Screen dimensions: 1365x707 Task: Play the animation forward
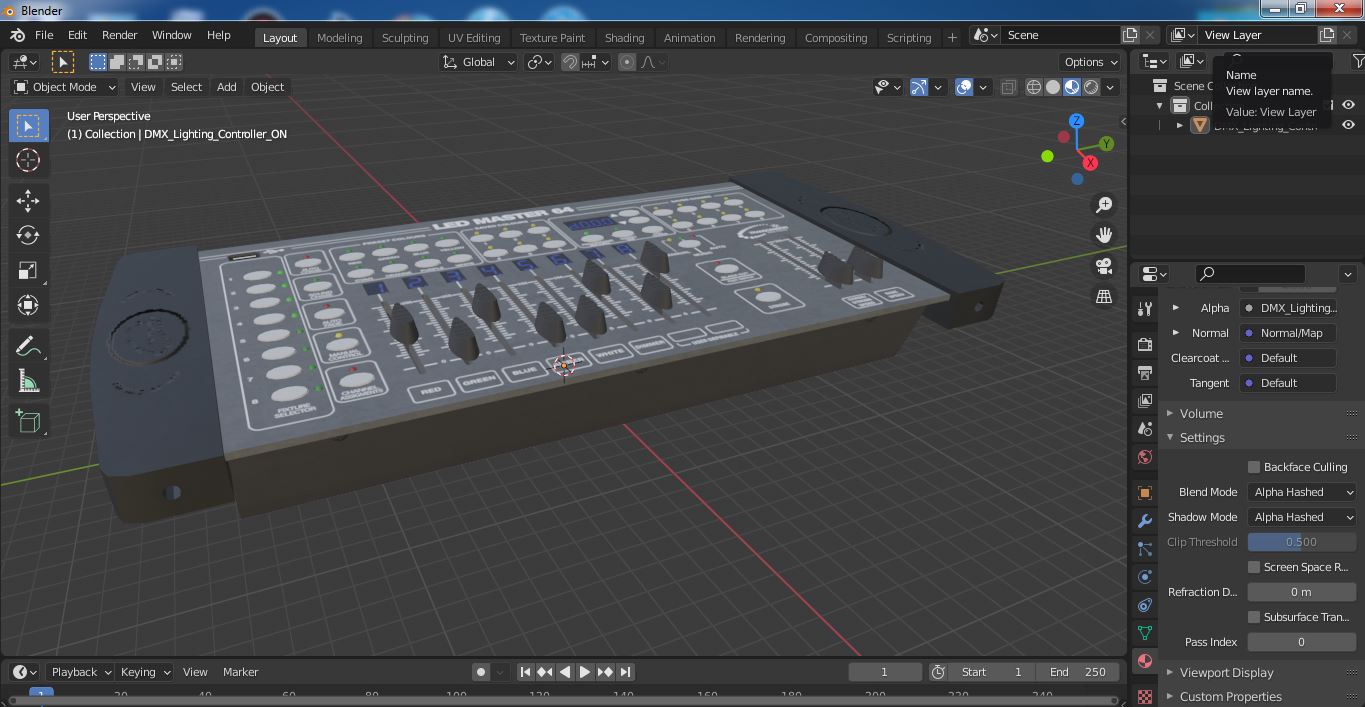tap(585, 672)
